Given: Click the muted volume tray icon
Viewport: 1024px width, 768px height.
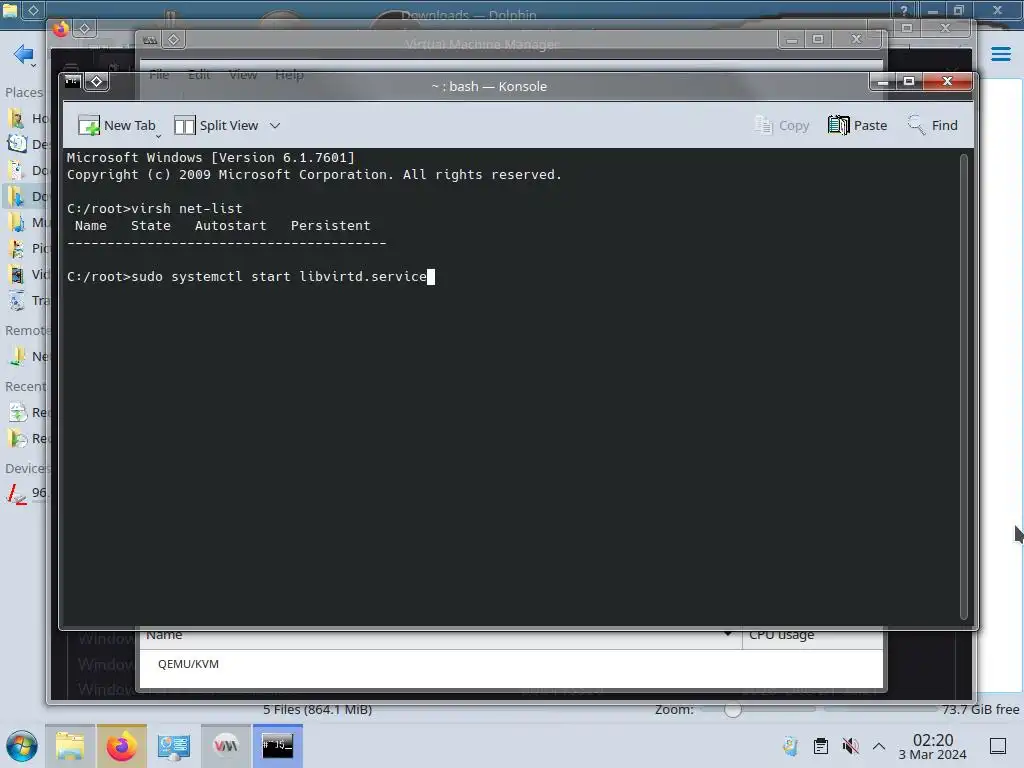Looking at the screenshot, I should 850,746.
